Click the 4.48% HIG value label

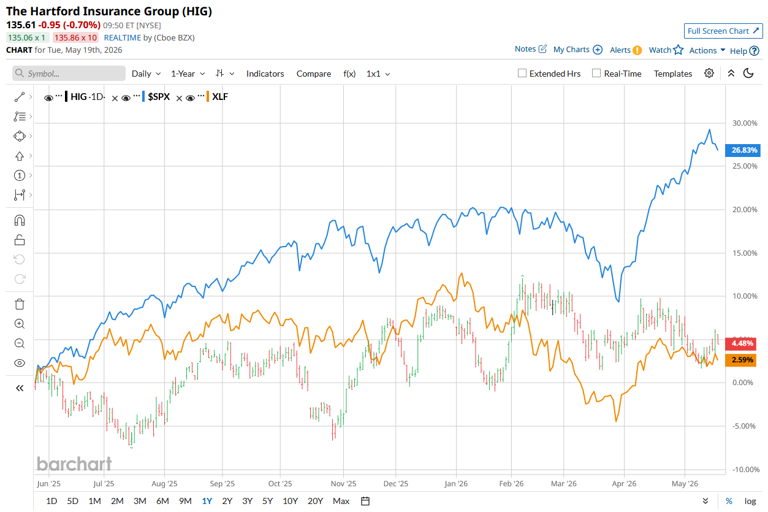tap(741, 343)
